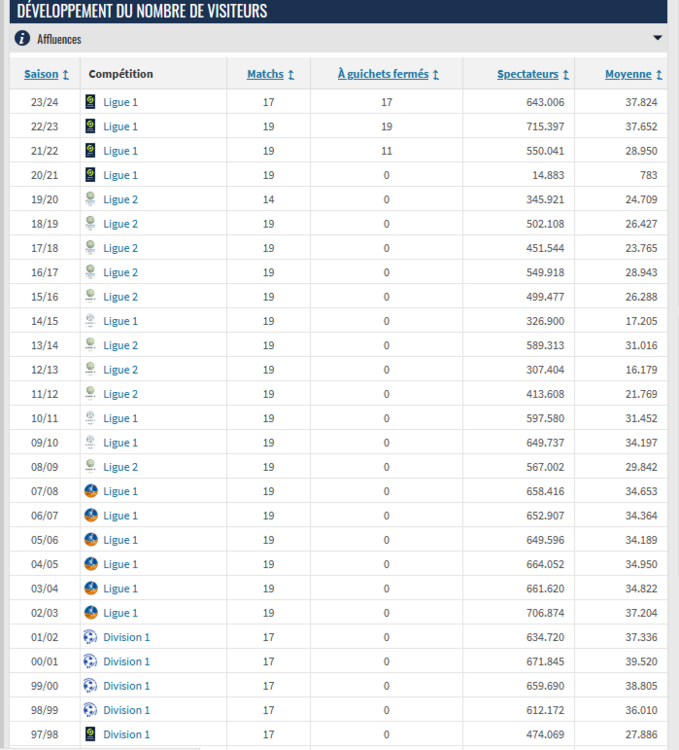The width and height of the screenshot is (679, 750).
Task: Click Ligue 2 logo in 08/09 row
Action: tap(90, 467)
